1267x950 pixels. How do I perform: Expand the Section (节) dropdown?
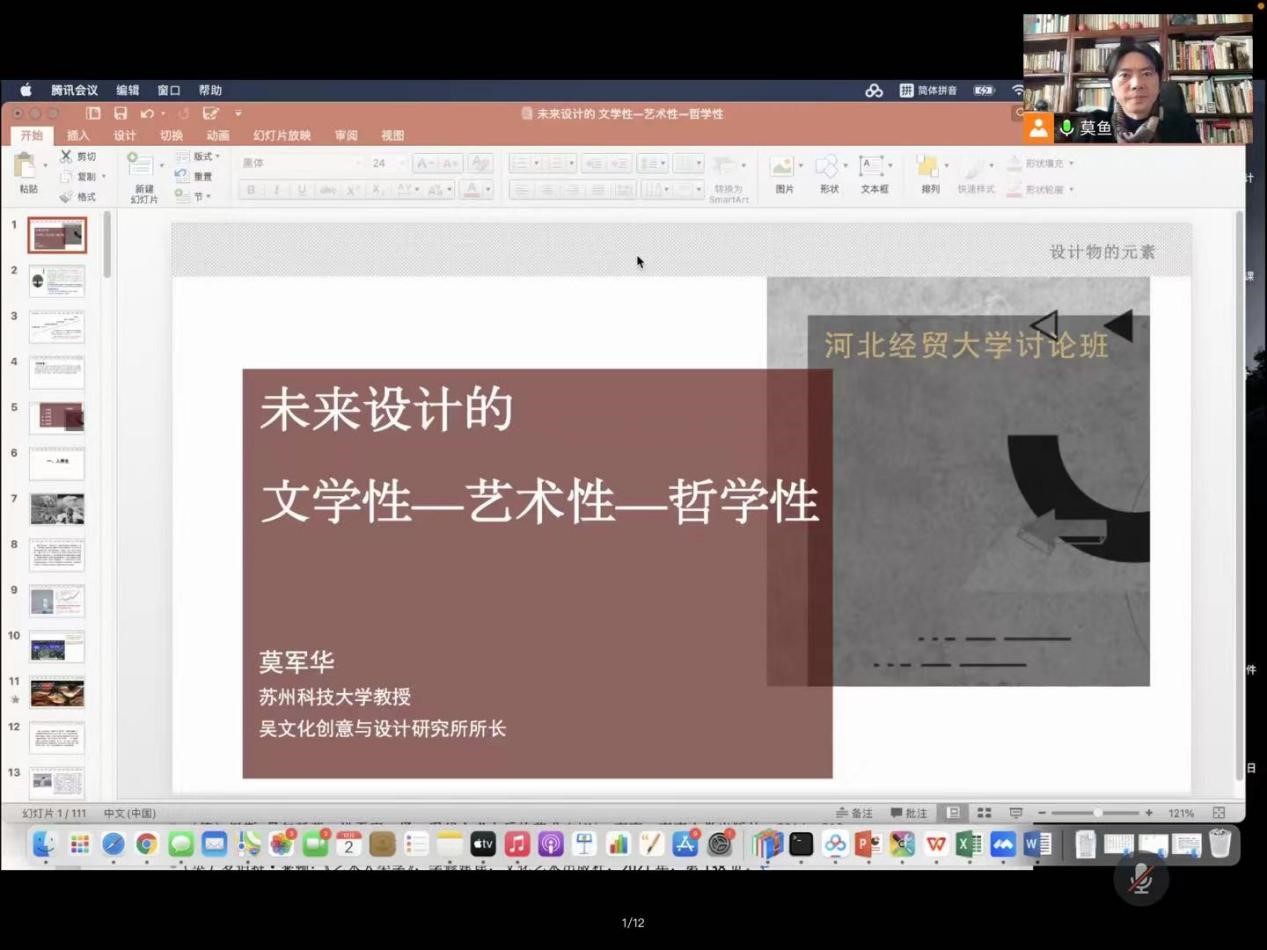[x=198, y=196]
